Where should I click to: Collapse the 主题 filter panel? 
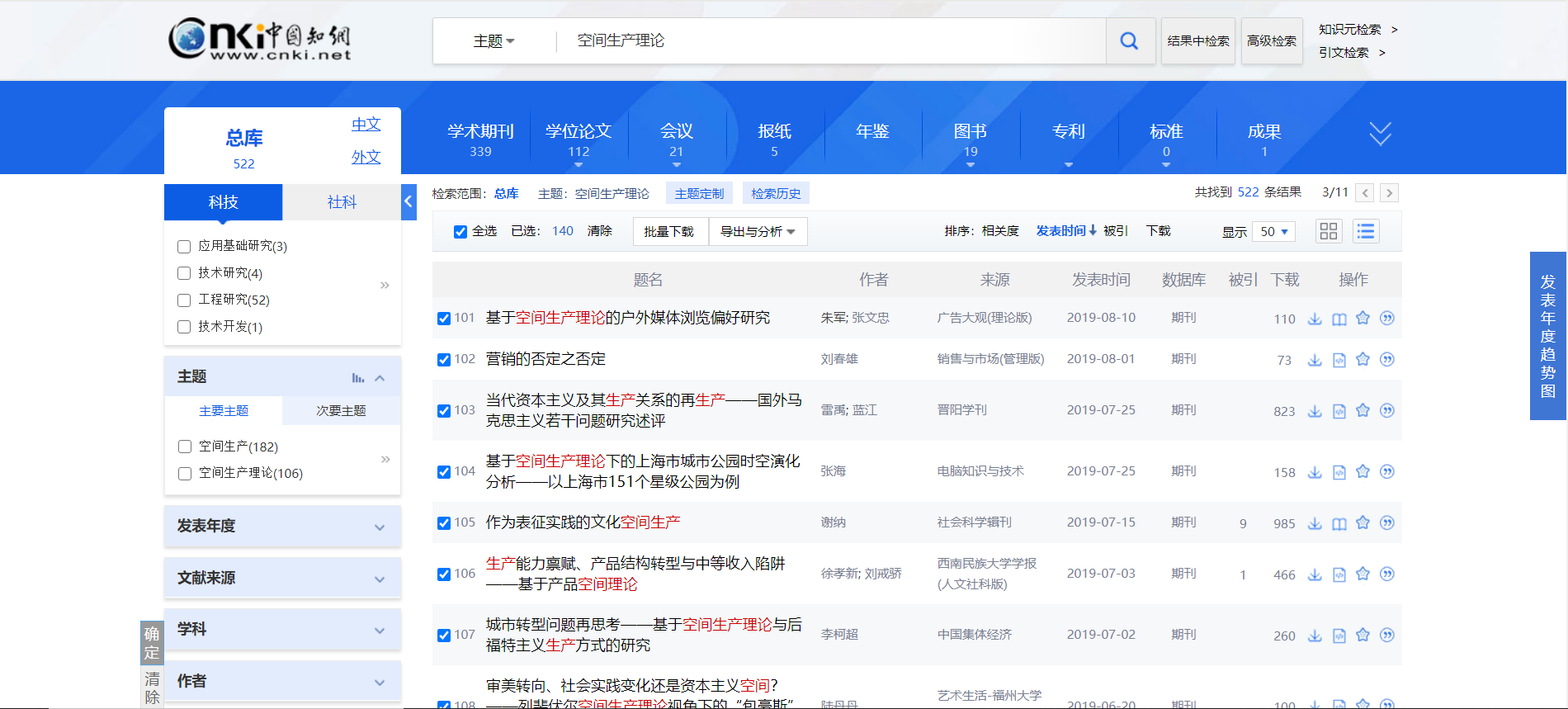coord(380,378)
